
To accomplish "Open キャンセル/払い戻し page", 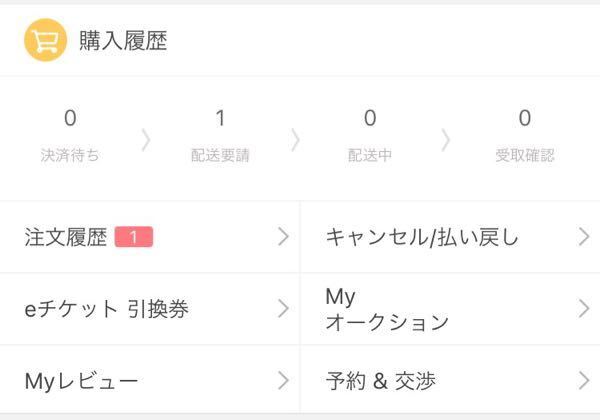I will pyautogui.click(x=450, y=237).
